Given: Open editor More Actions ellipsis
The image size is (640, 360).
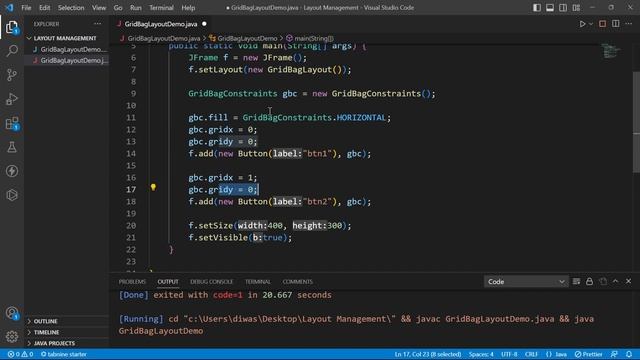Looking at the screenshot, I should [x=629, y=24].
